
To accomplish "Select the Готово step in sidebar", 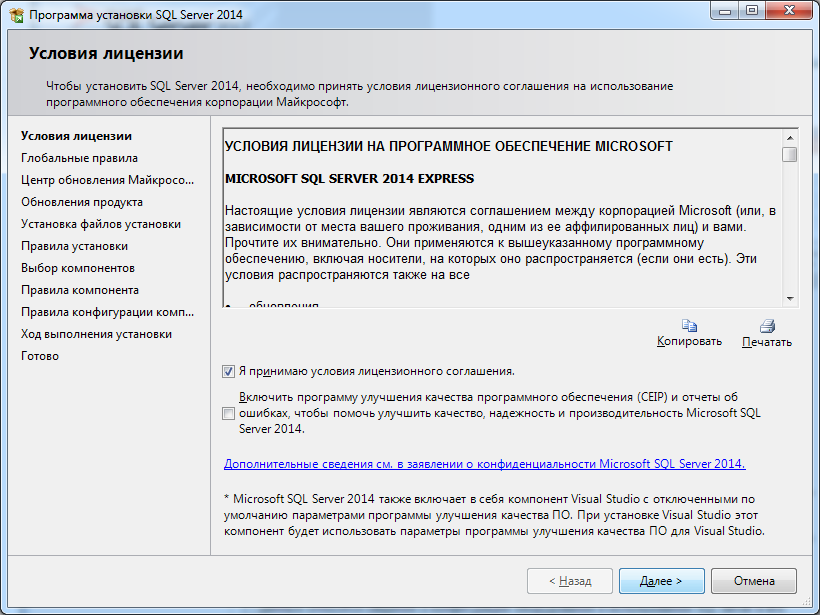I will point(40,356).
